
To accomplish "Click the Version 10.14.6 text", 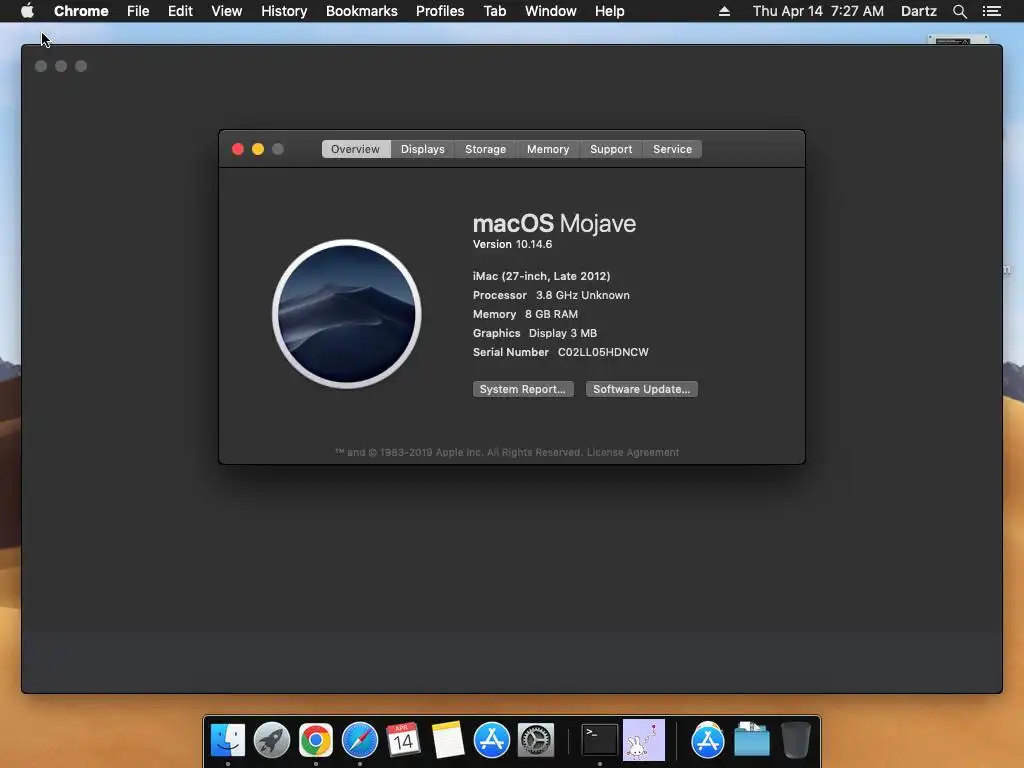I will (513, 244).
